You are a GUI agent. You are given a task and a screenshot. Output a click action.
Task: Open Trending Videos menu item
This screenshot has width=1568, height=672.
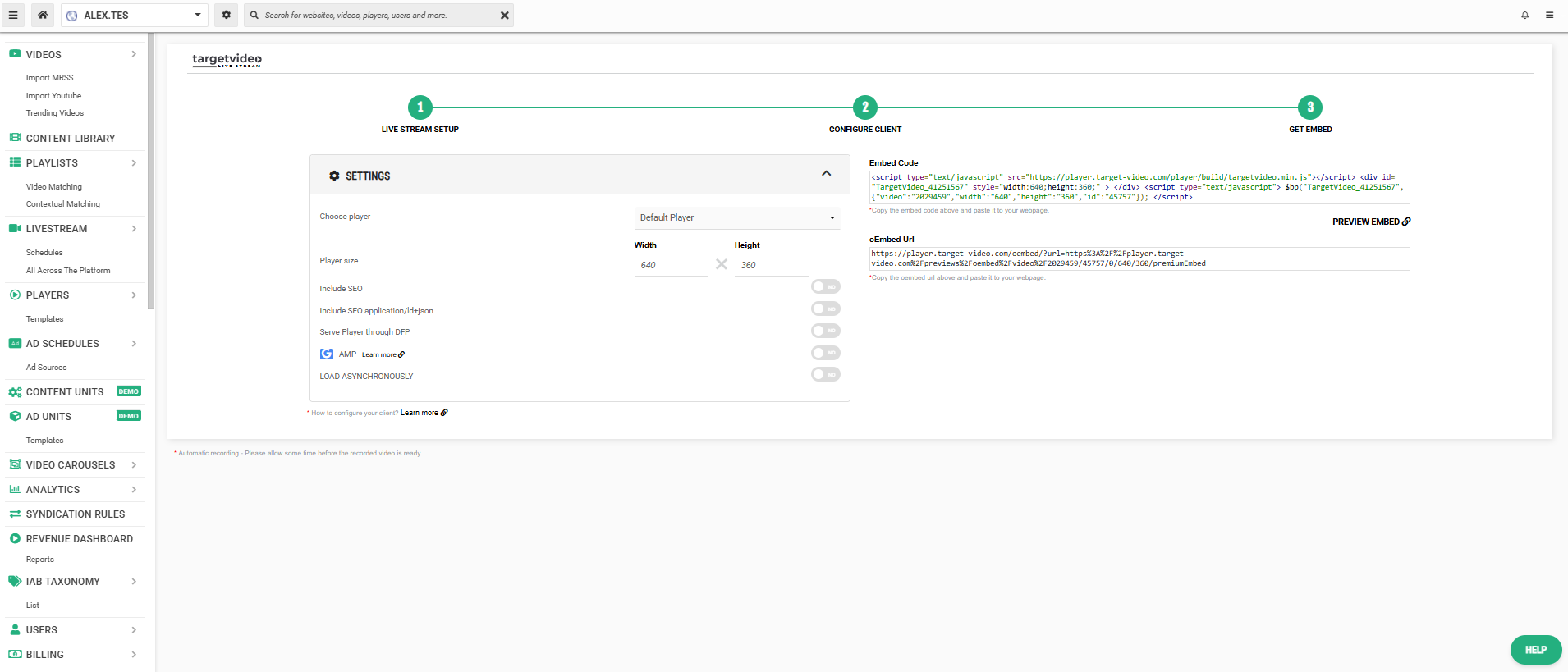coord(54,113)
